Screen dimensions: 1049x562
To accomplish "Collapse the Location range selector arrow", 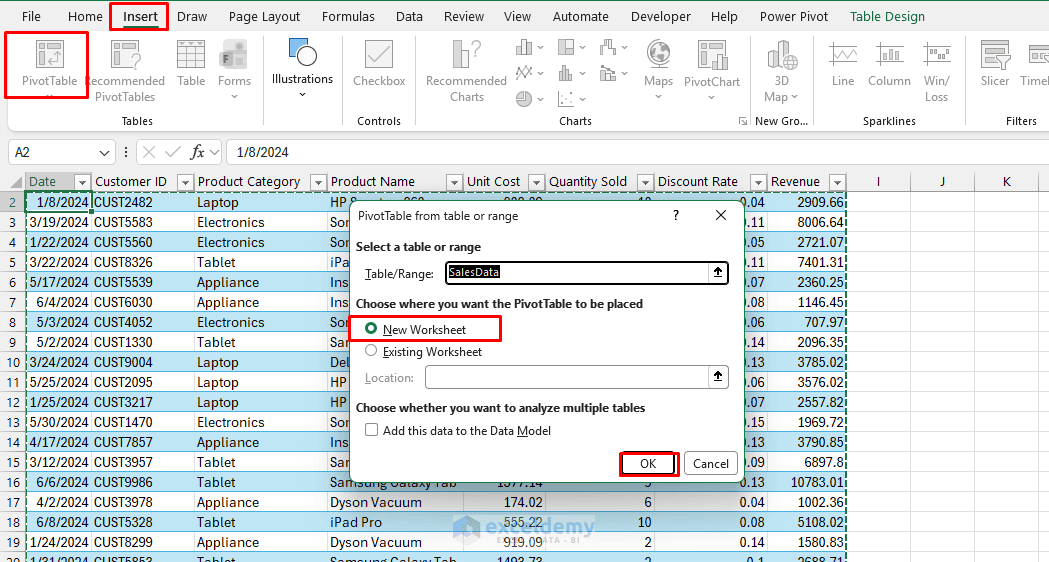I will click(x=717, y=377).
